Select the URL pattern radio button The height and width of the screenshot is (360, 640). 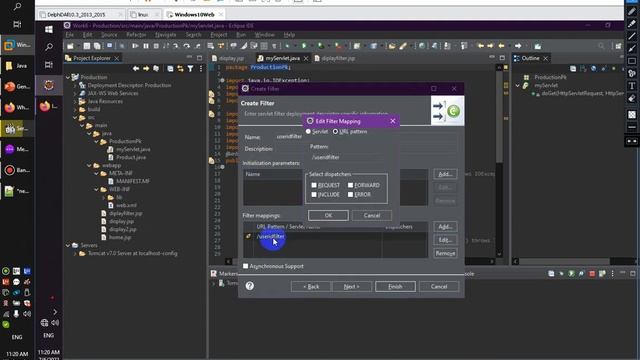[336, 131]
